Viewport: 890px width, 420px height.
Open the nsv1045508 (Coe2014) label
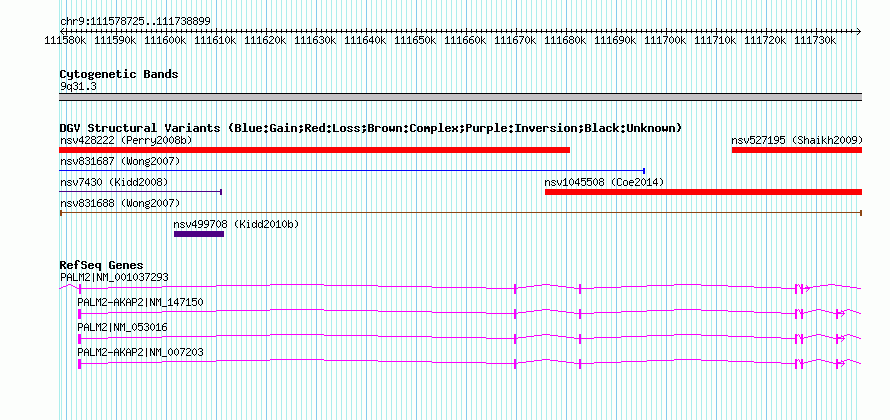pyautogui.click(x=604, y=182)
